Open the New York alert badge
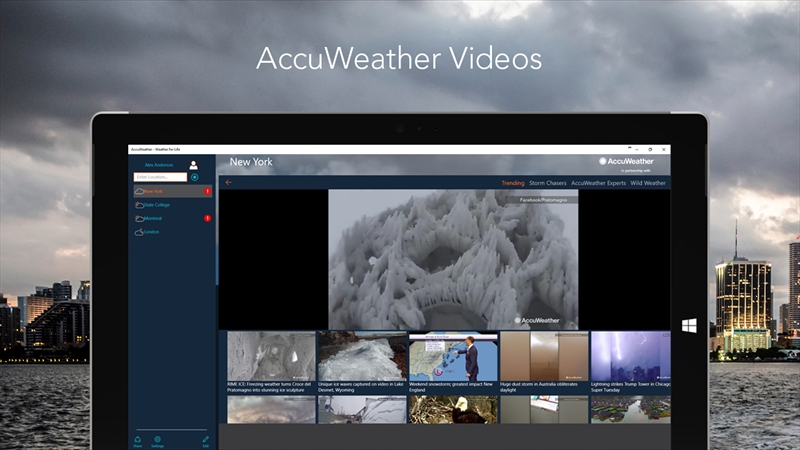Screen dimensions: 800x450 pyautogui.click(x=207, y=191)
